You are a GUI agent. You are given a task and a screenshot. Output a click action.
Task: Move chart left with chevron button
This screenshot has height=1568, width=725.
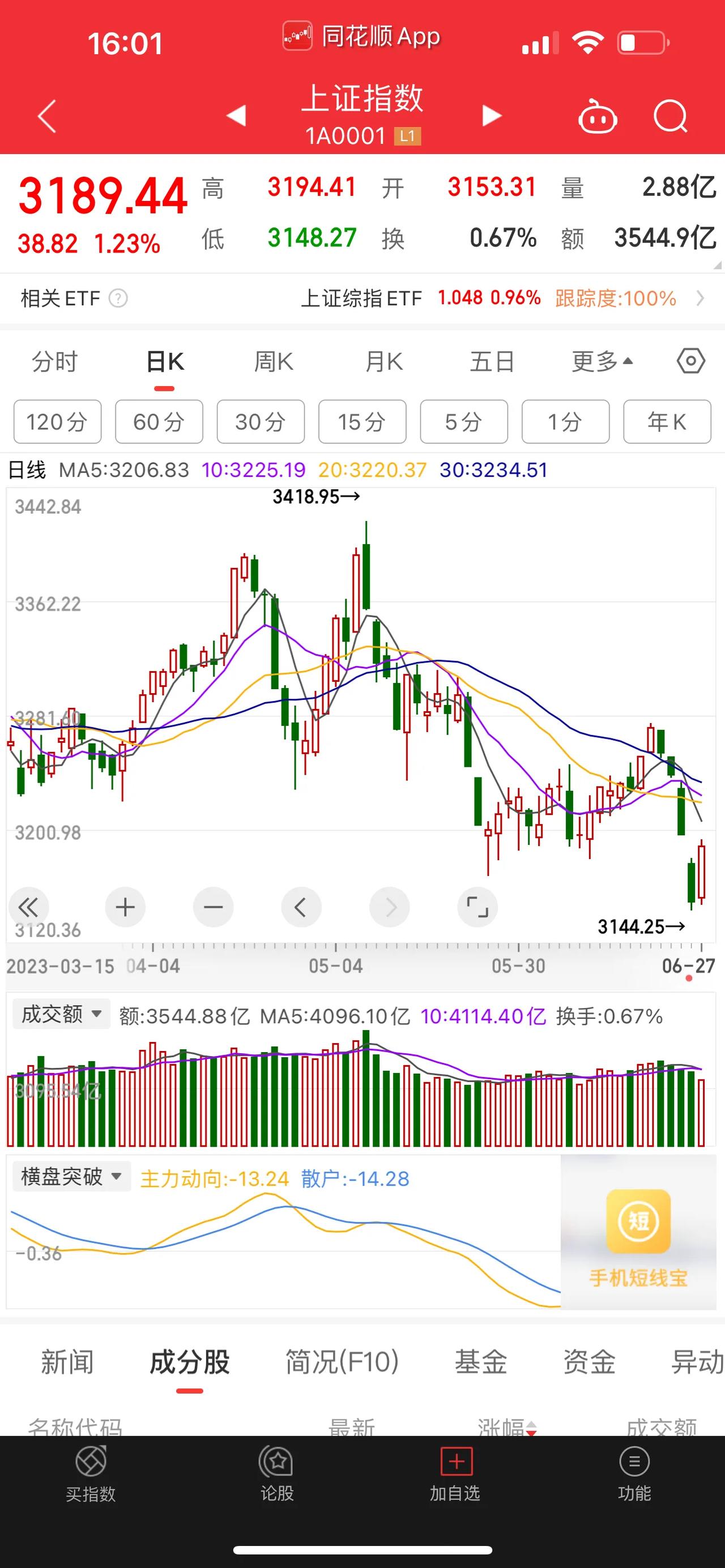301,907
